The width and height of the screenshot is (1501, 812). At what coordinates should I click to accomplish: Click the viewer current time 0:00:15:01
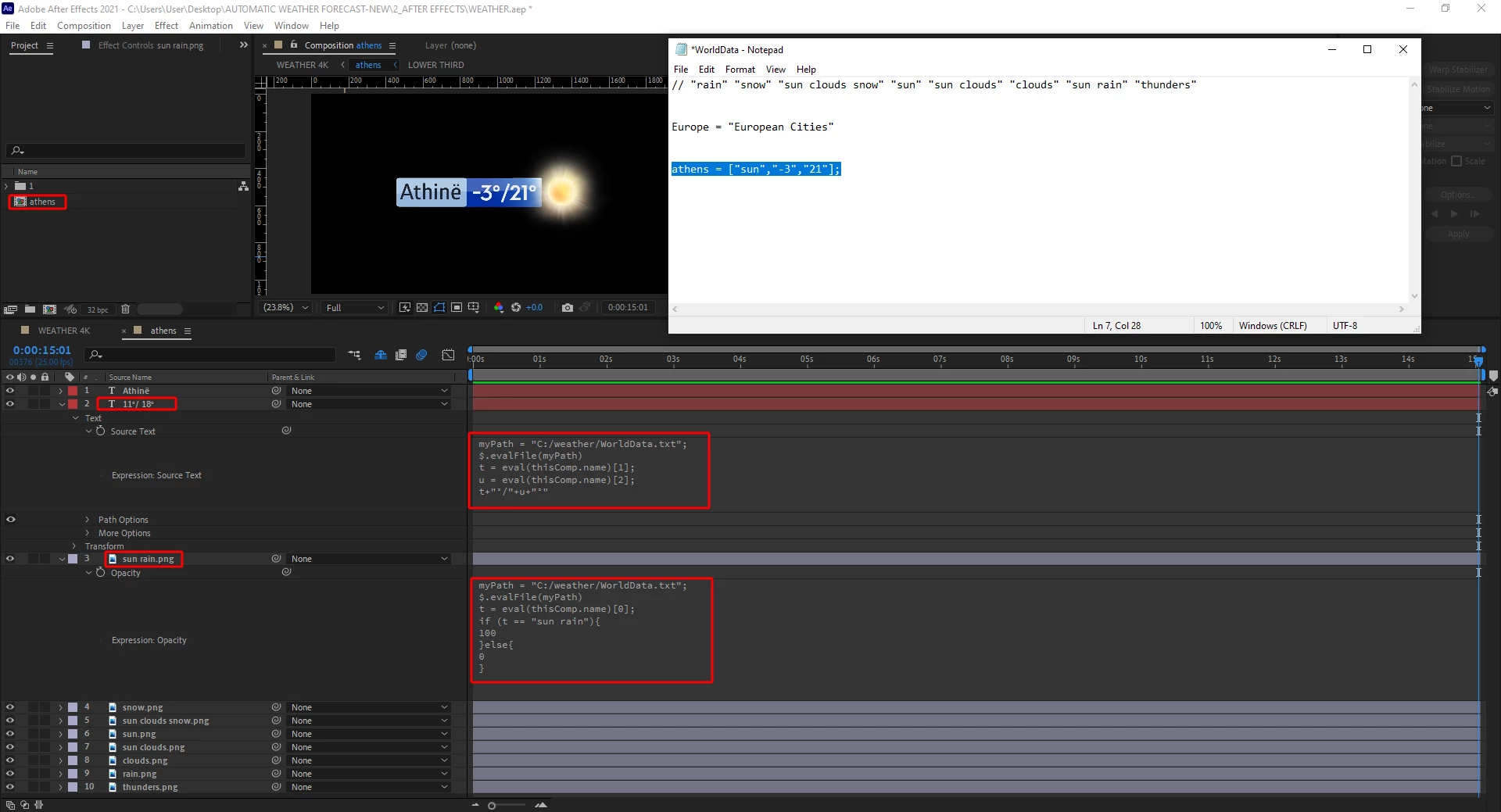[x=628, y=308]
